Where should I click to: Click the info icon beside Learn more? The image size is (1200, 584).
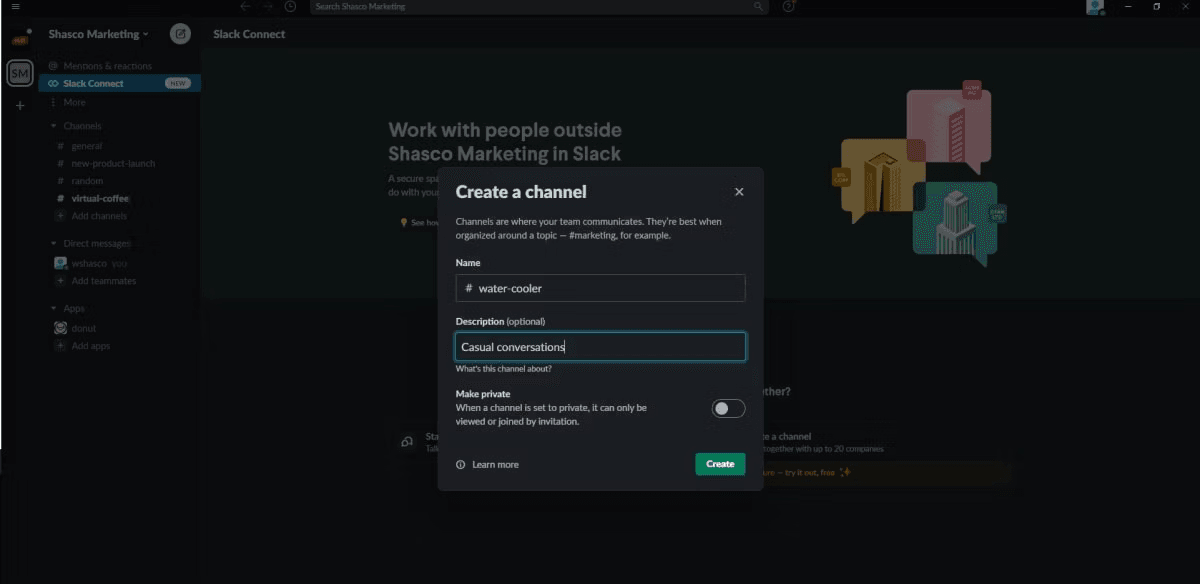[461, 464]
